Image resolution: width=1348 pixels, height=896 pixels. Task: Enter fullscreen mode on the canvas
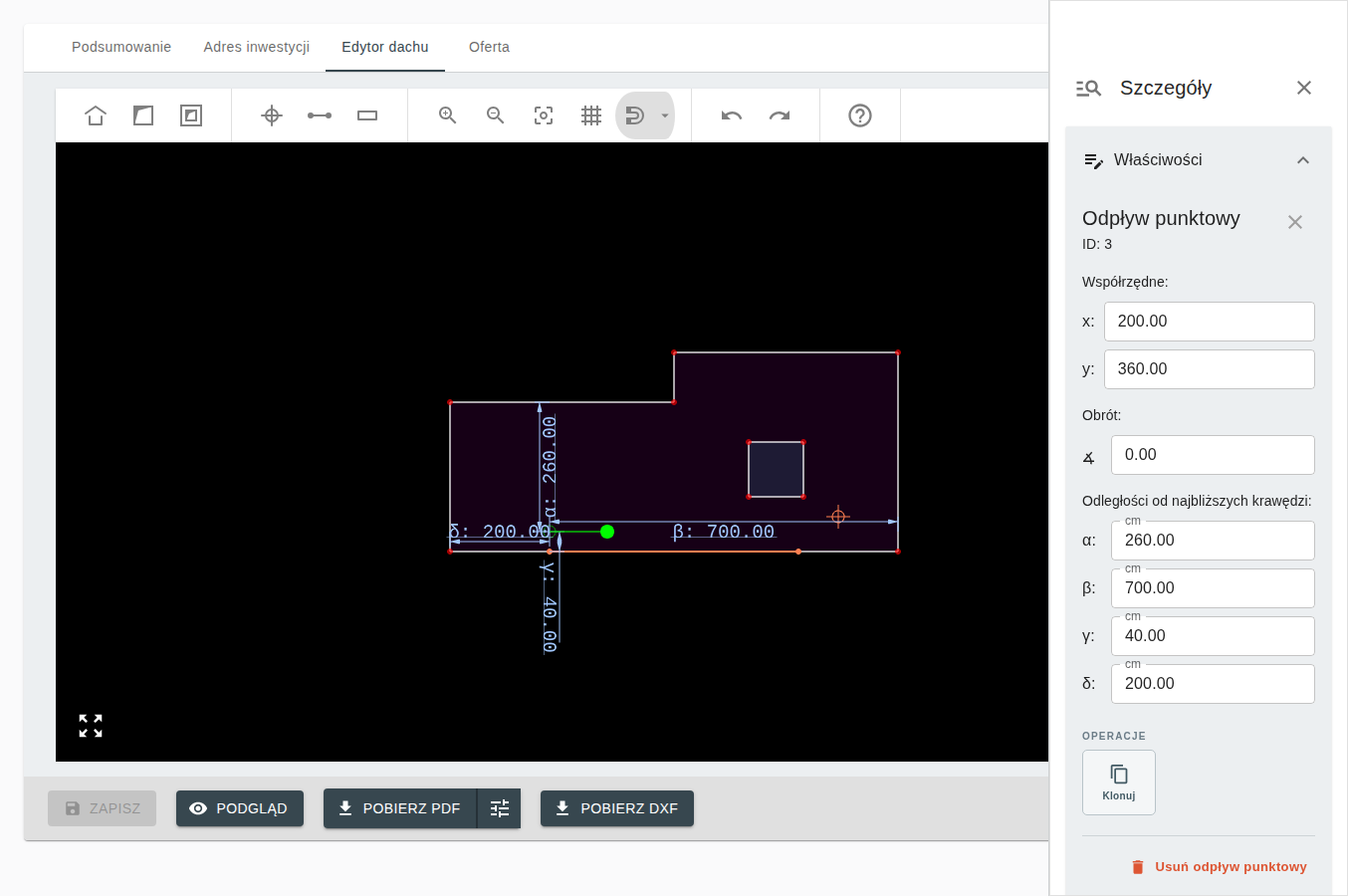coord(91,726)
